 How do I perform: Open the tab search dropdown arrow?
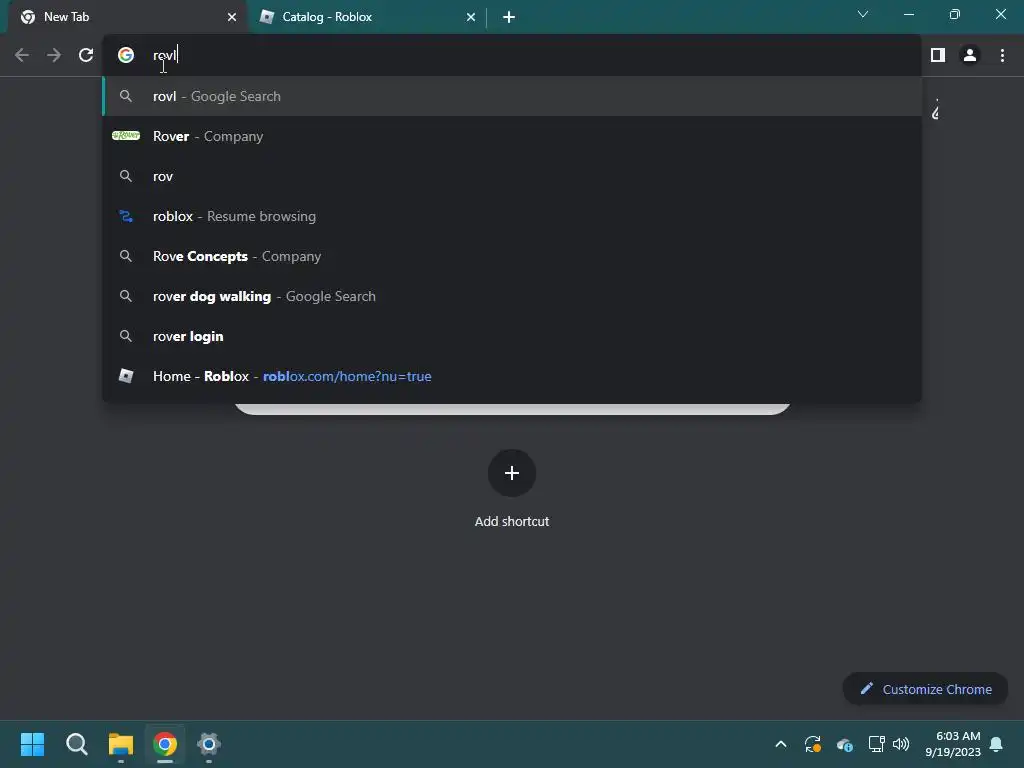click(863, 14)
